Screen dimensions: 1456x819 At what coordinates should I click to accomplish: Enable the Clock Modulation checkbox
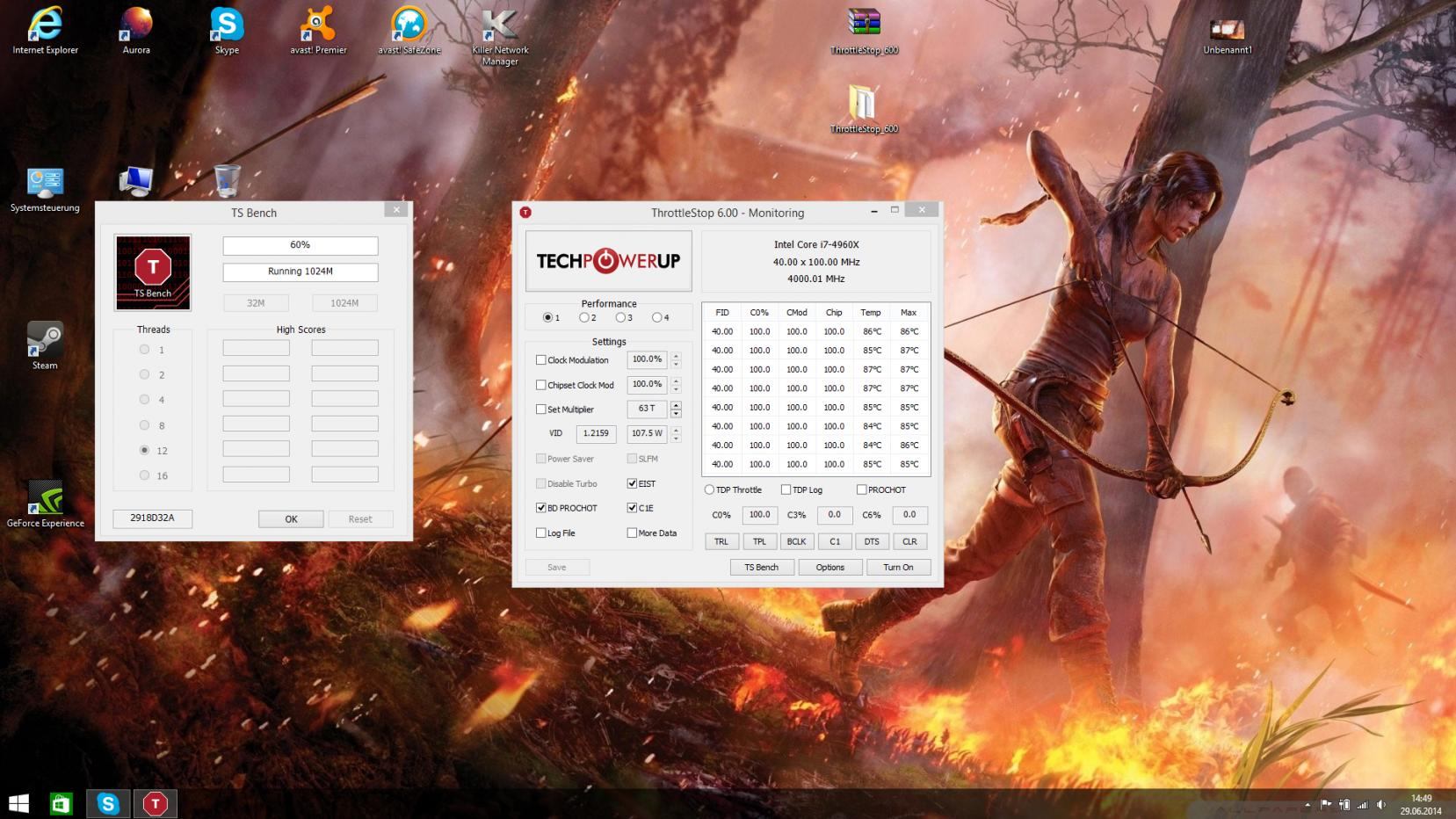(x=541, y=360)
